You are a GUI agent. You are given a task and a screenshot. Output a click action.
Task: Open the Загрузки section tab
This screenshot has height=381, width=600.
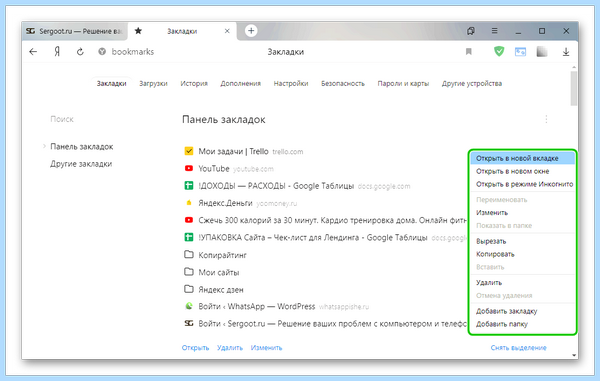153,83
